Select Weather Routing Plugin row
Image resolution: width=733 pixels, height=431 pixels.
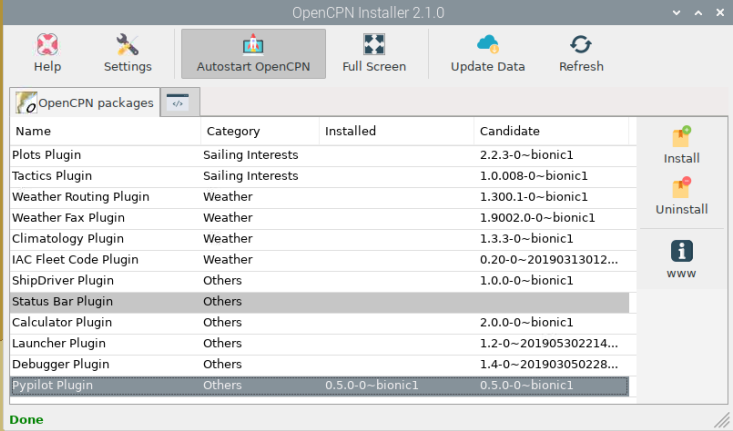320,197
